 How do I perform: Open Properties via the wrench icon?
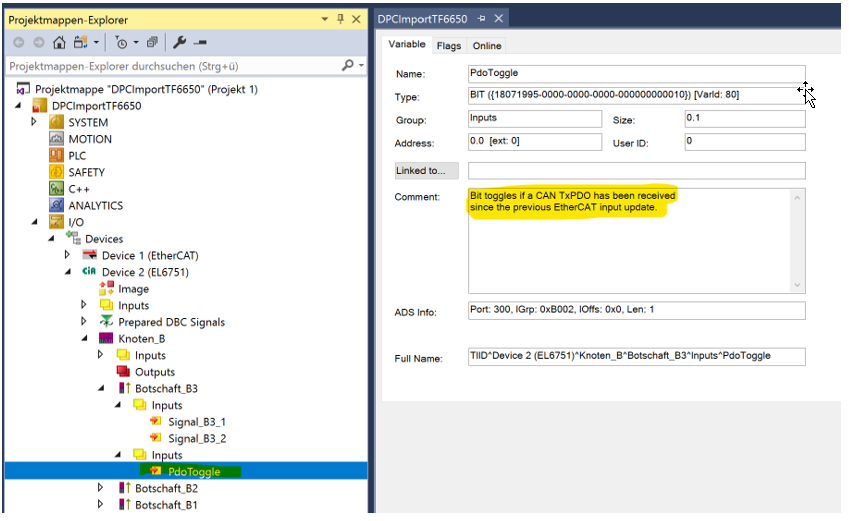(179, 42)
